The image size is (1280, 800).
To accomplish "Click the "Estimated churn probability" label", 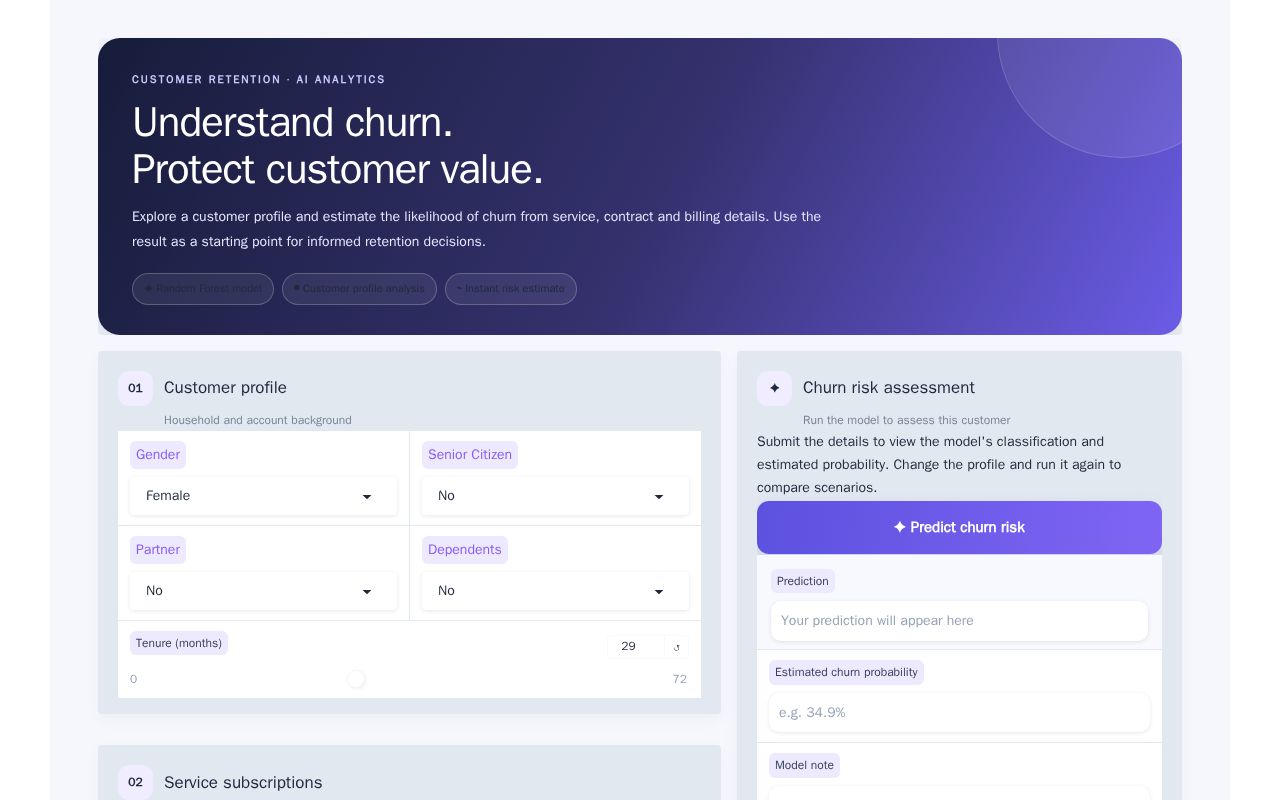I will (x=846, y=672).
